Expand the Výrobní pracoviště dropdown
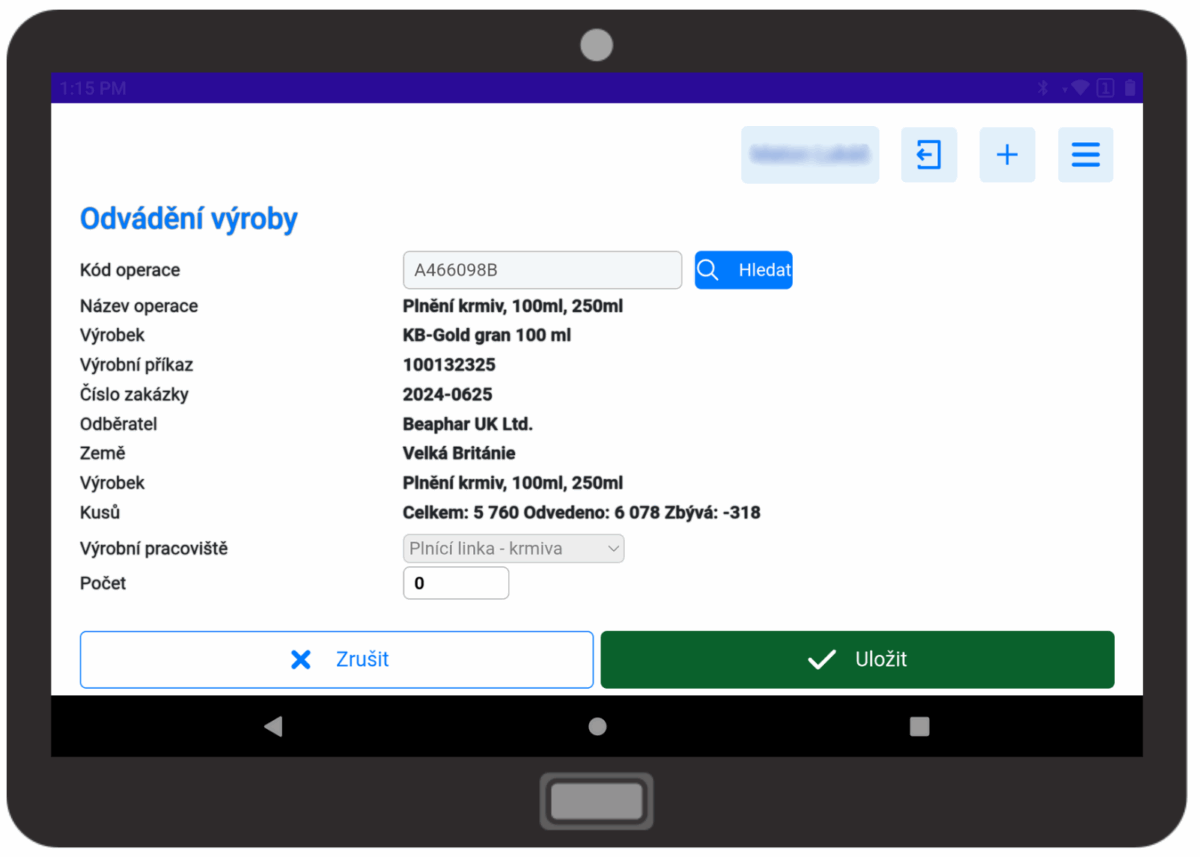 (x=514, y=549)
